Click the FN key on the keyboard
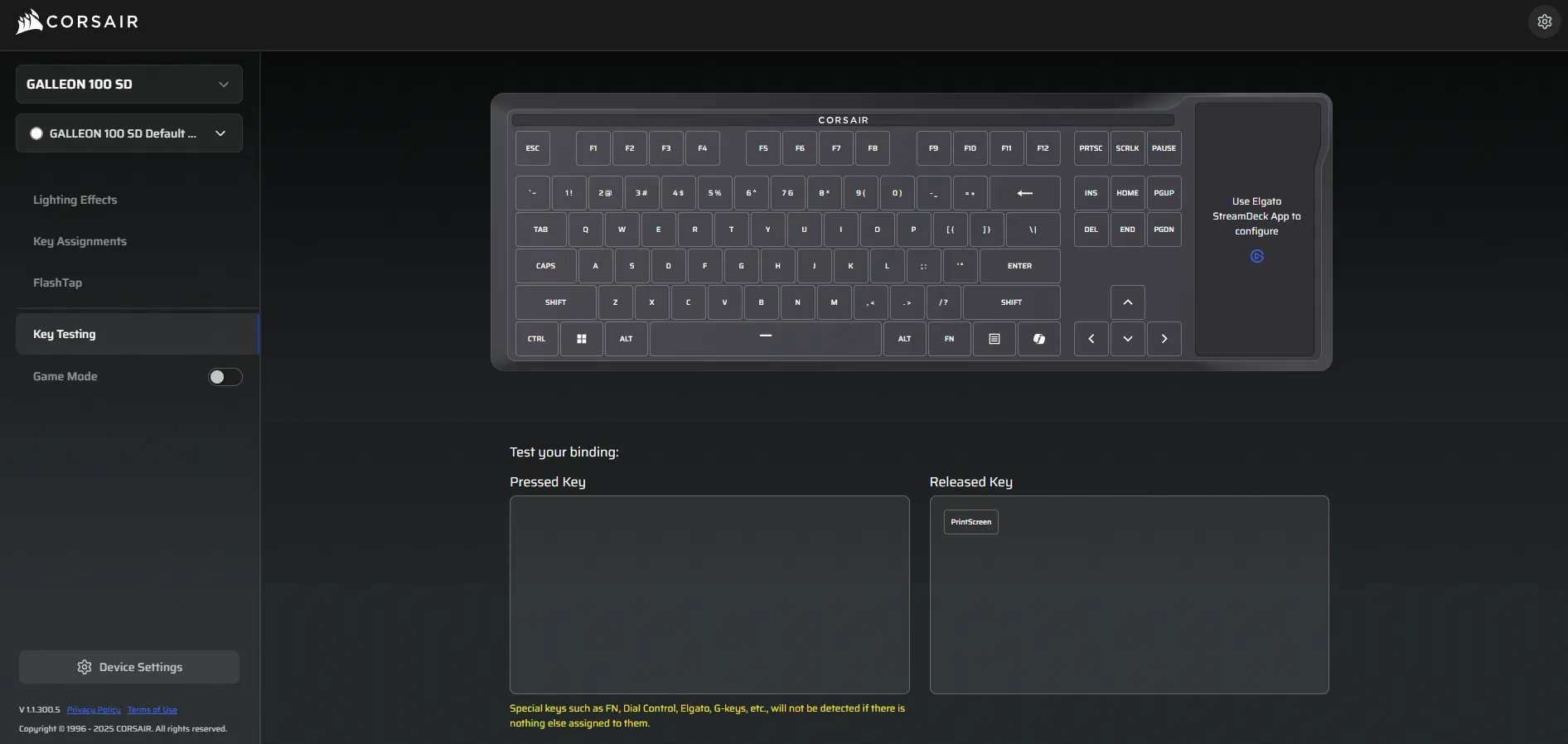Image resolution: width=1568 pixels, height=744 pixels. (x=950, y=339)
